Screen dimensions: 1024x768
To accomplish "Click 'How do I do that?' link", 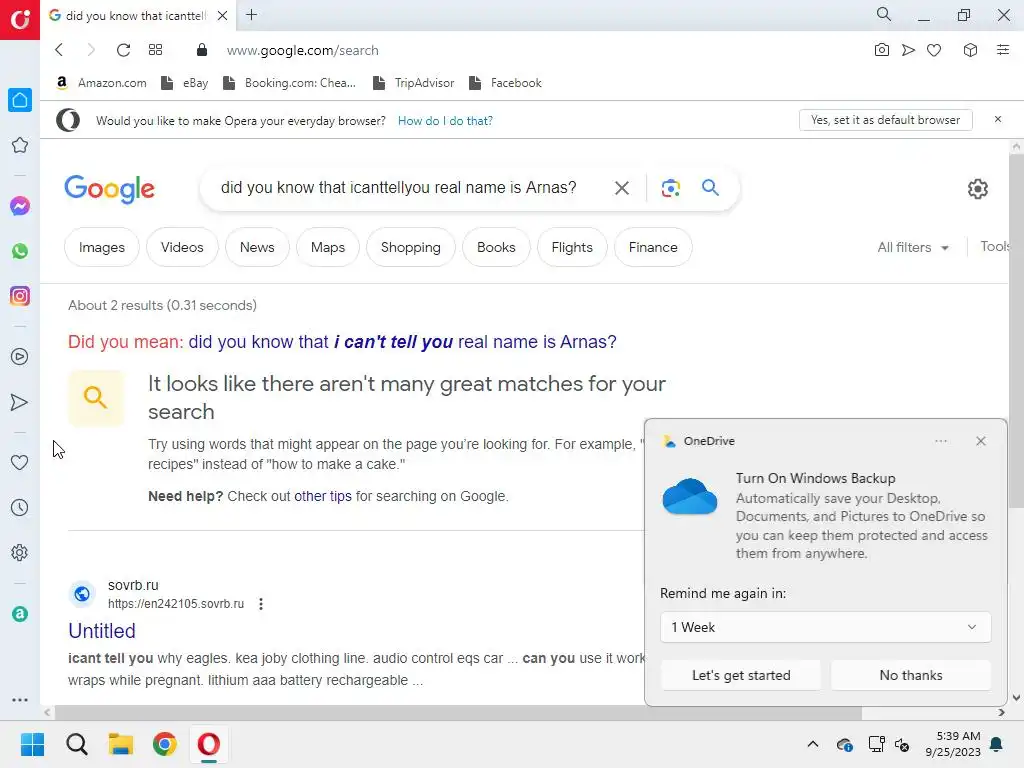I will (x=445, y=121).
